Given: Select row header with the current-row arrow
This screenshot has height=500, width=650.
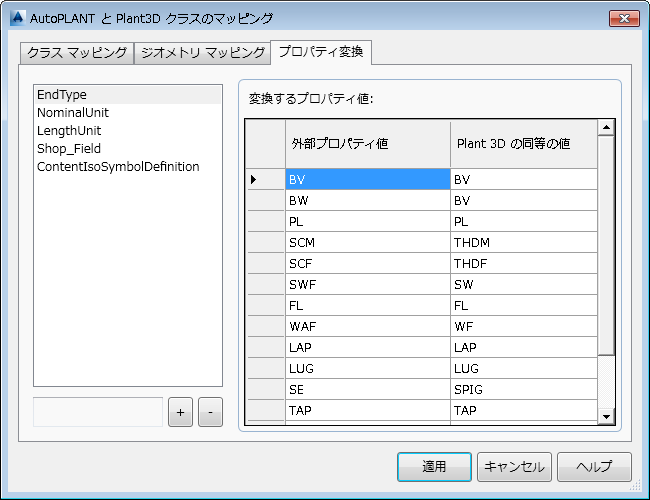Looking at the screenshot, I should (x=266, y=180).
